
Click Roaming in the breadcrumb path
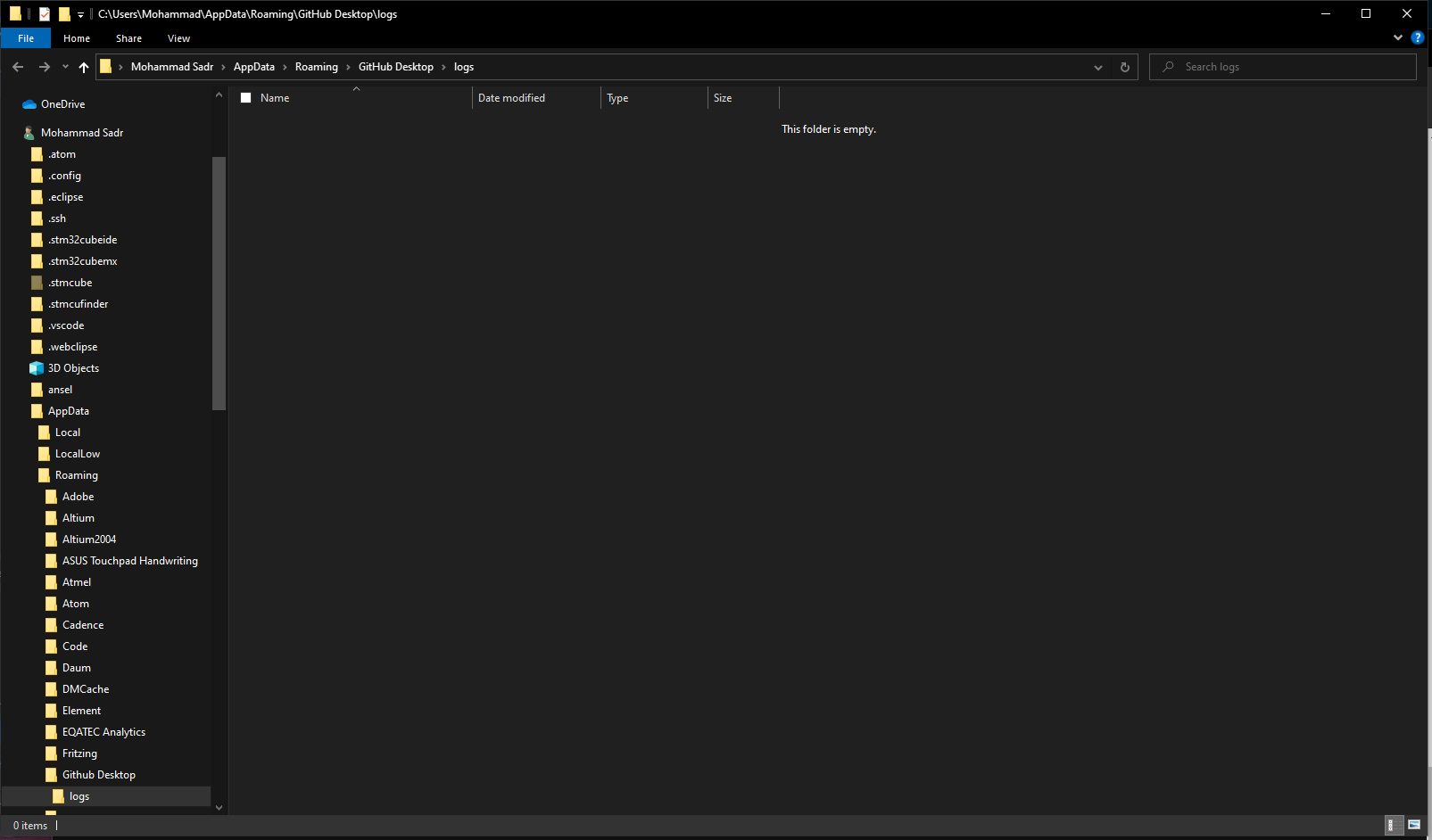pyautogui.click(x=317, y=67)
